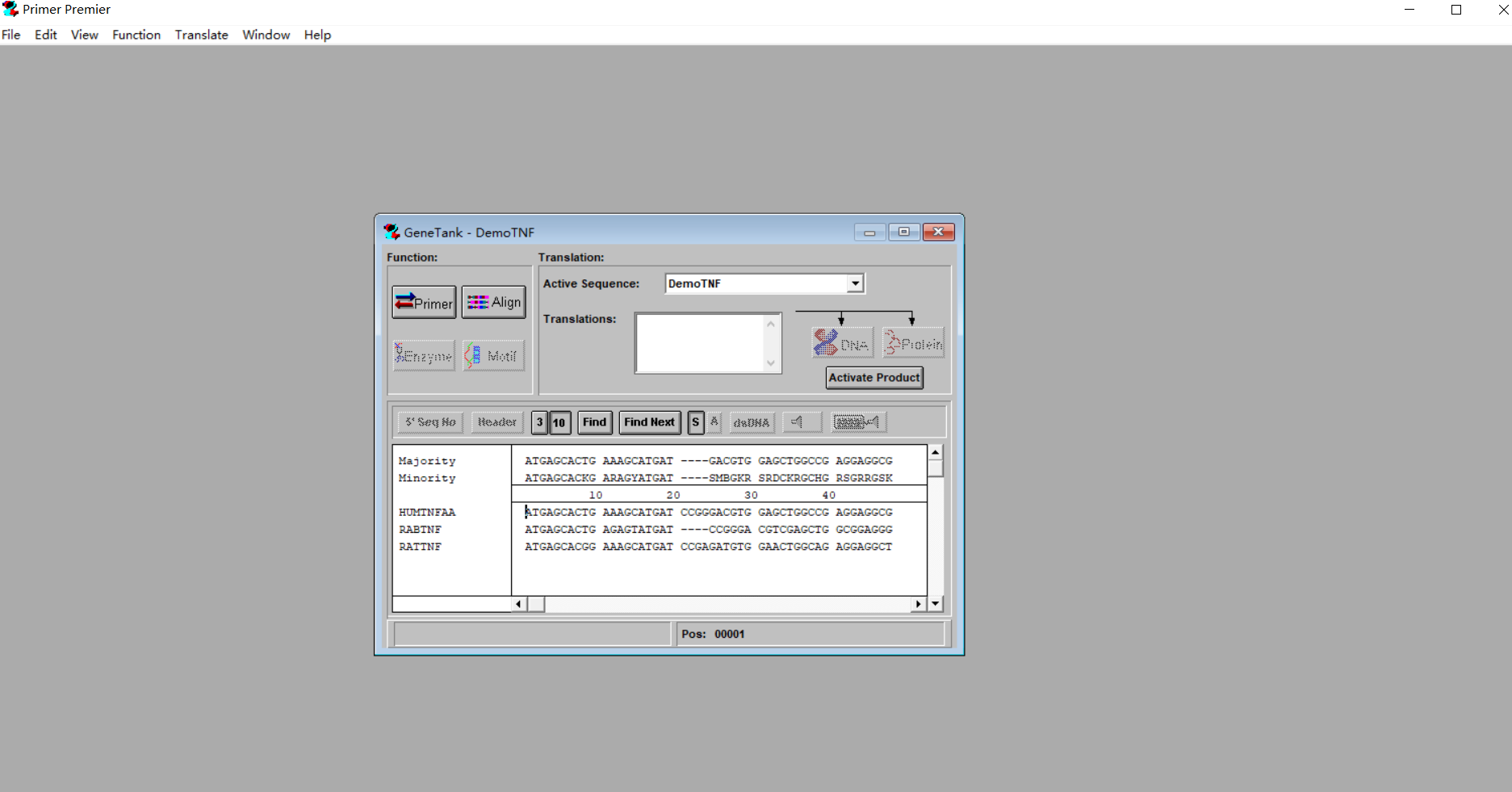Click the 5' Seq No button
Screen dimensions: 1512x792
[430, 422]
